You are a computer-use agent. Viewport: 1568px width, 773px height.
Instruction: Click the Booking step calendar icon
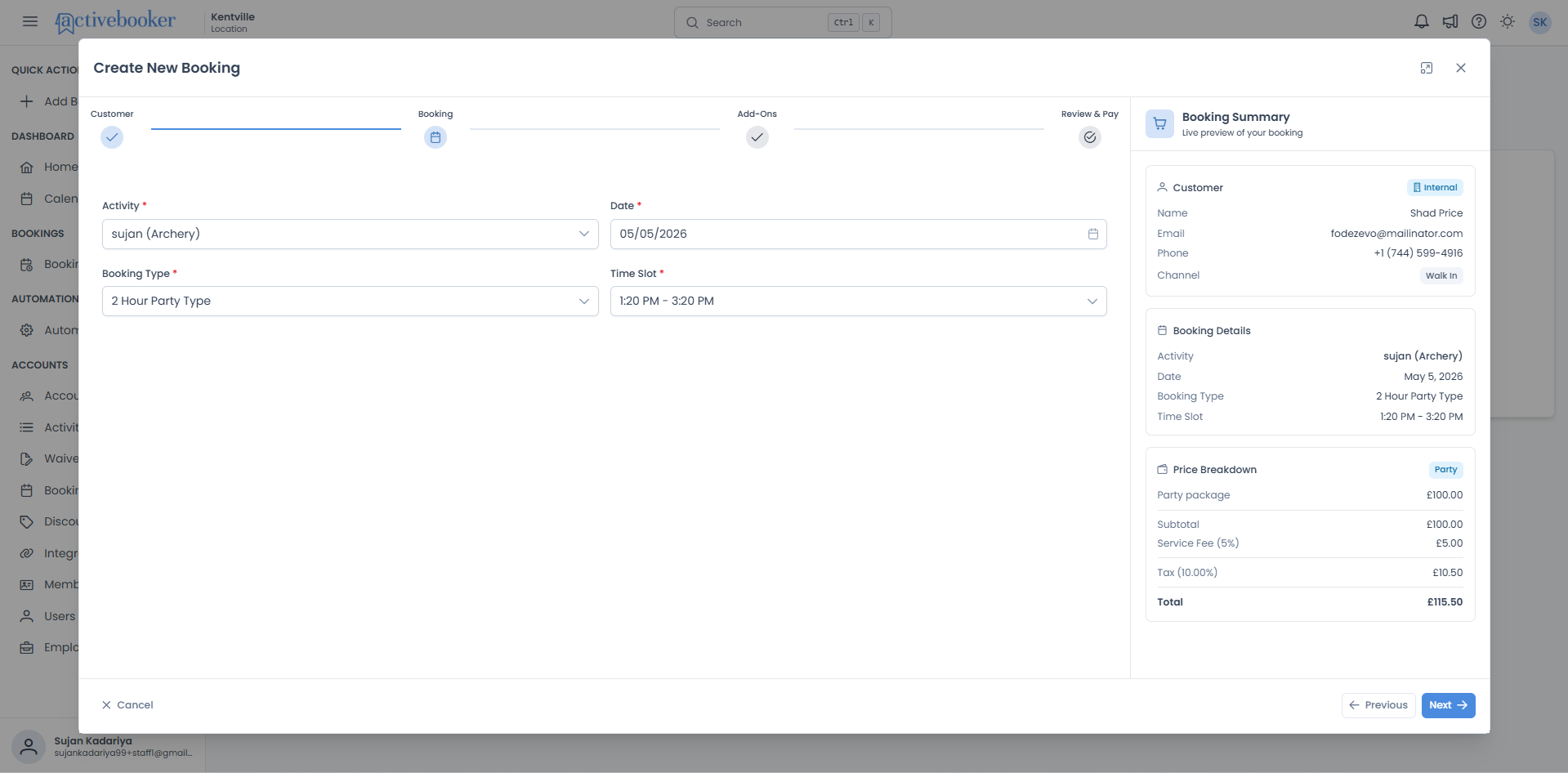pyautogui.click(x=436, y=137)
